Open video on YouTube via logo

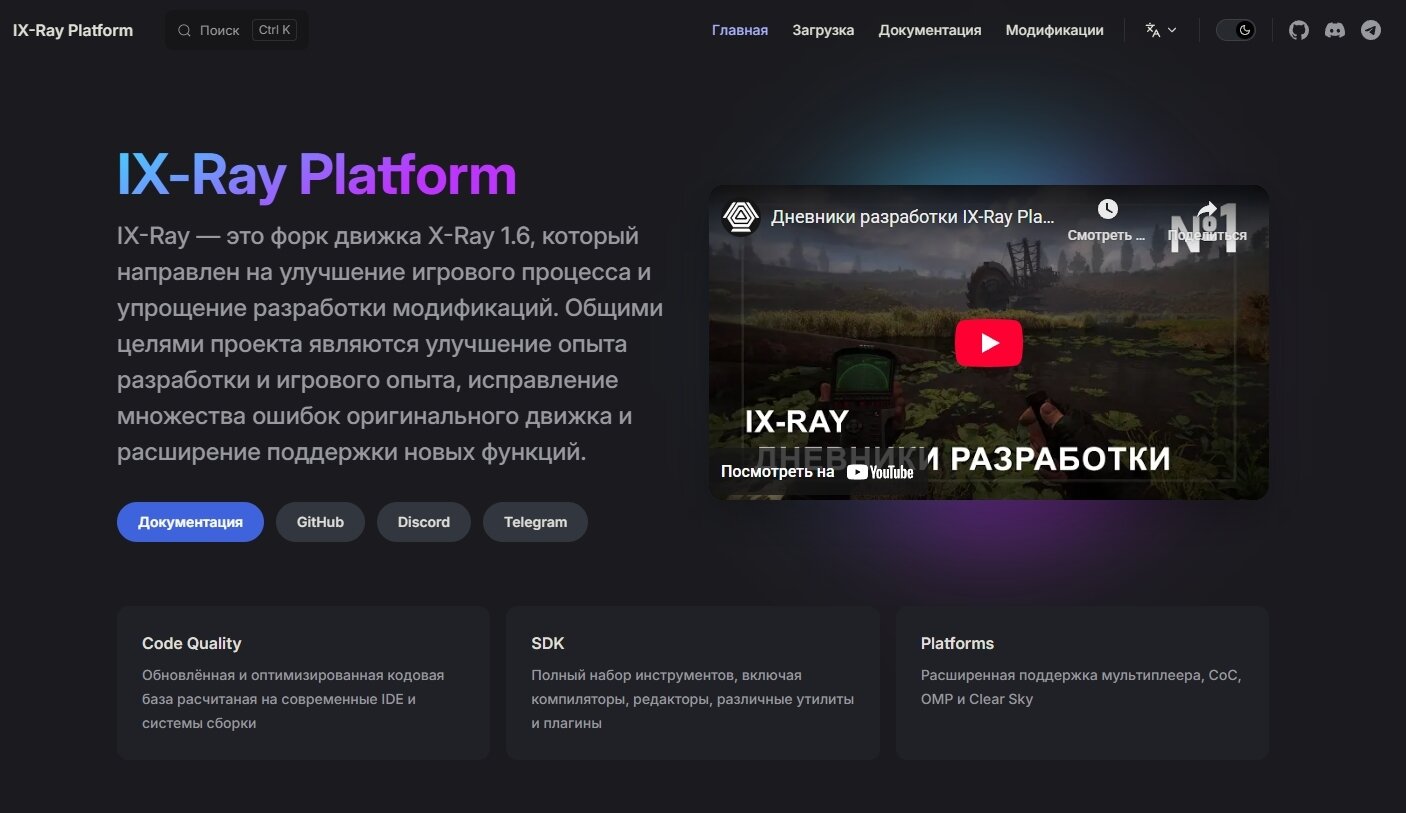[x=880, y=472]
